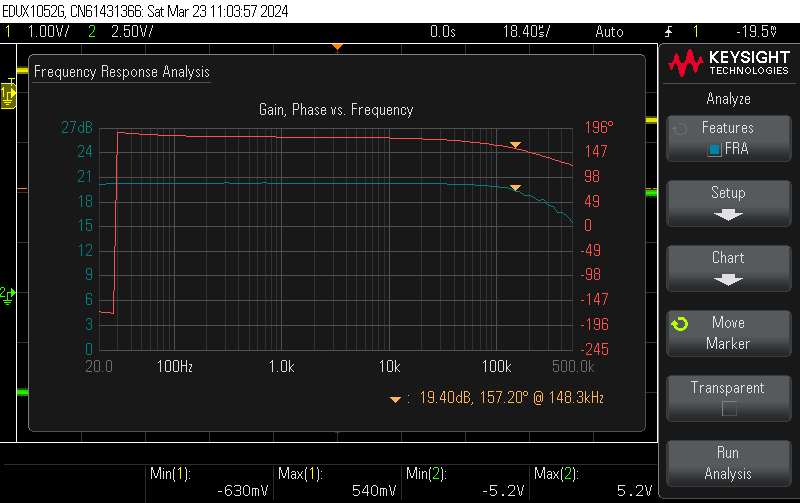800x503 pixels.
Task: Click the channel 2 scale 2.50V/
Action: 132,32
